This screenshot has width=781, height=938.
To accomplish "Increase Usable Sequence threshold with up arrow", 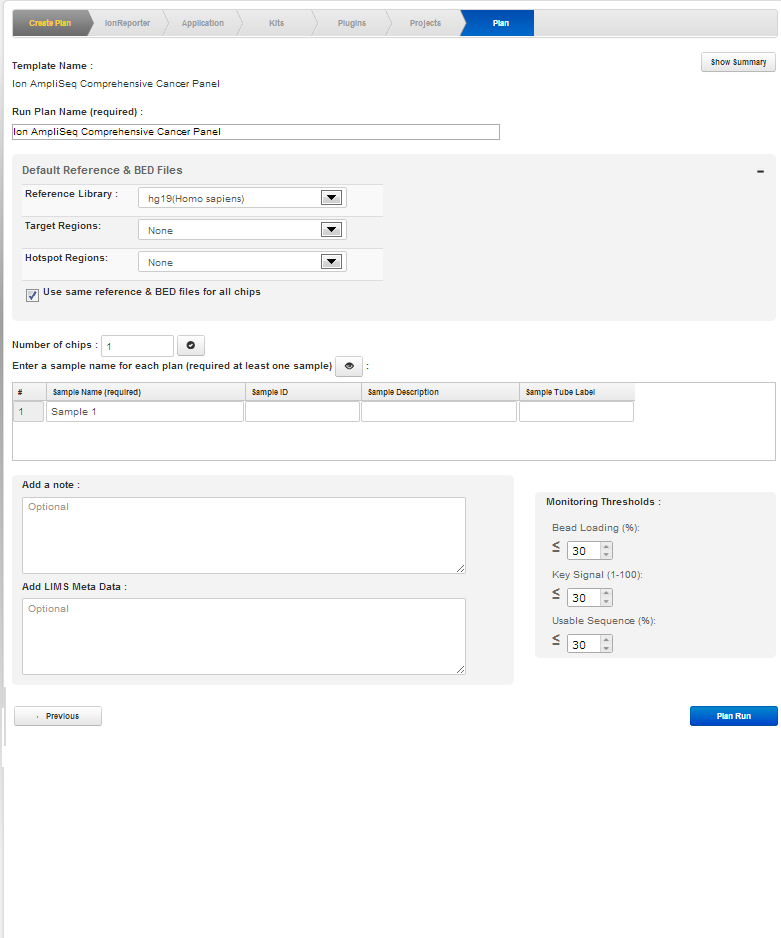I will click(606, 640).
